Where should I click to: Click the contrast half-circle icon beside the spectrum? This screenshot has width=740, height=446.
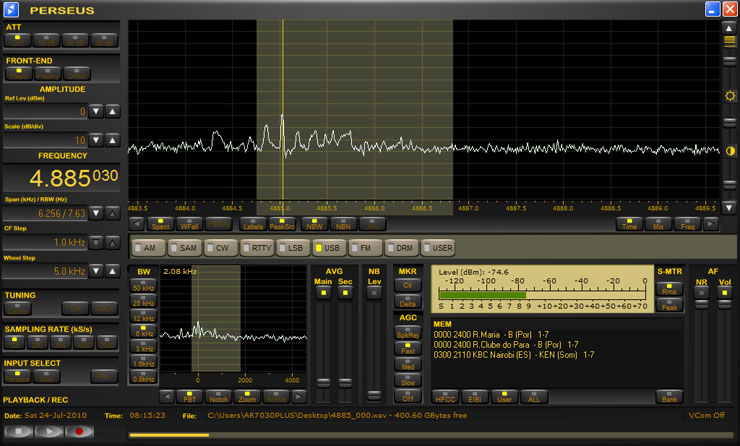coord(730,151)
